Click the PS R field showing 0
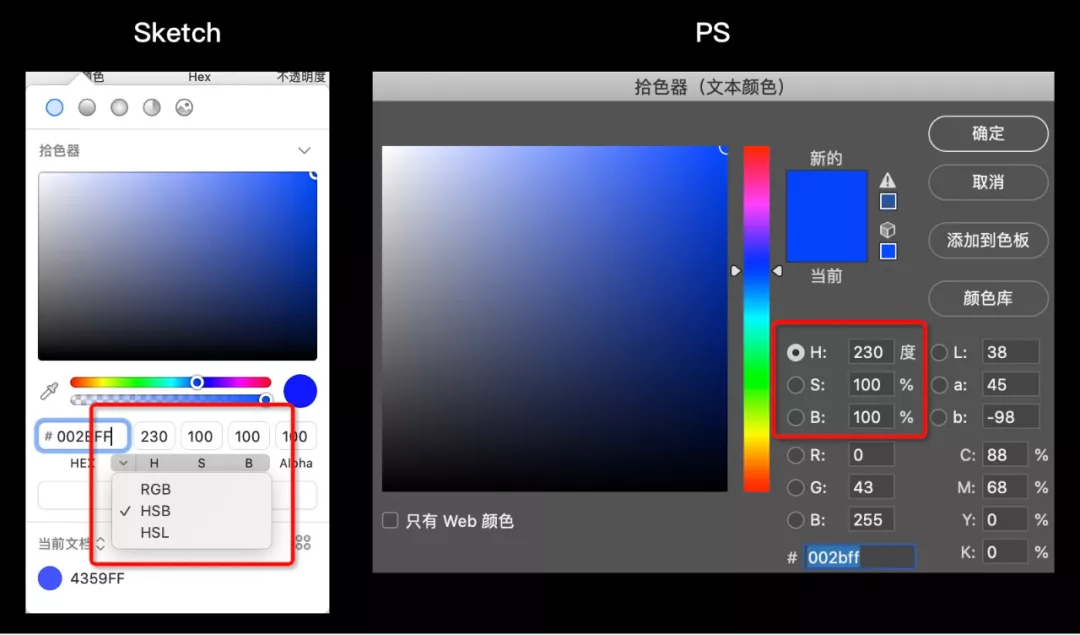1080x635 pixels. pos(871,455)
